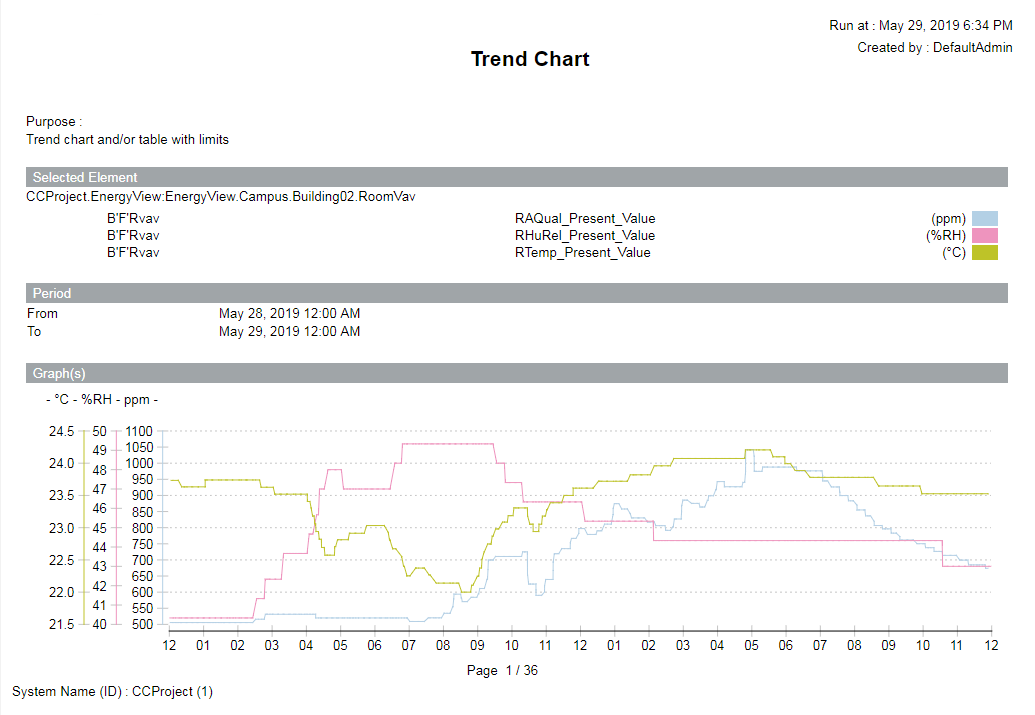Open the CCProject.EnergyView Building02.RoomVav element link
This screenshot has height=715, width=1035.
tap(225, 196)
